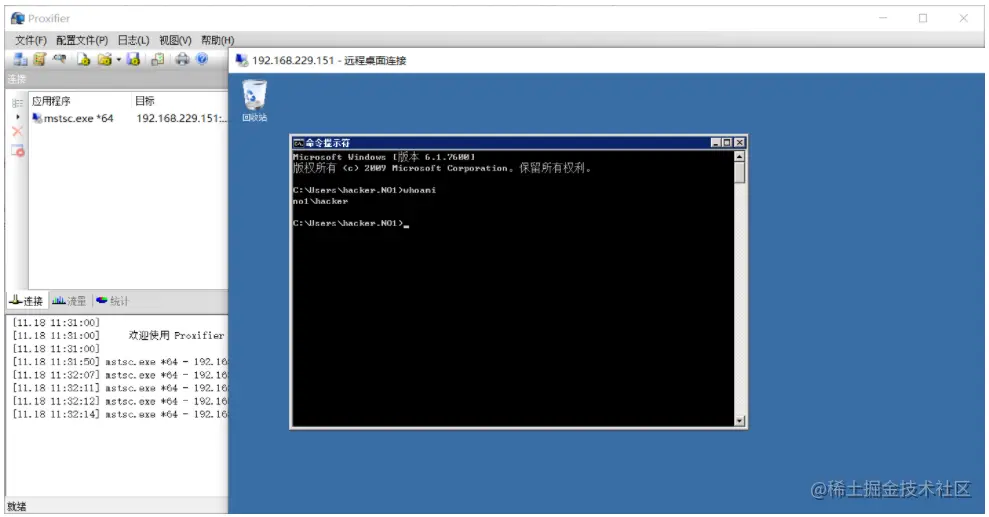Click the cmd scrollbar up arrow

click(x=739, y=156)
